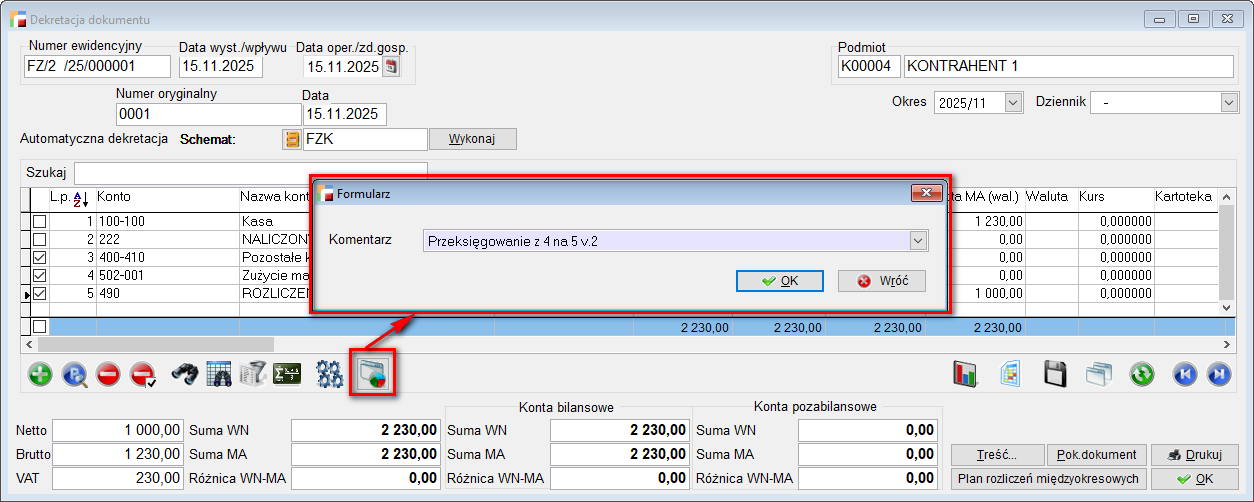Click the Numer oryginalny input field

(x=205, y=115)
